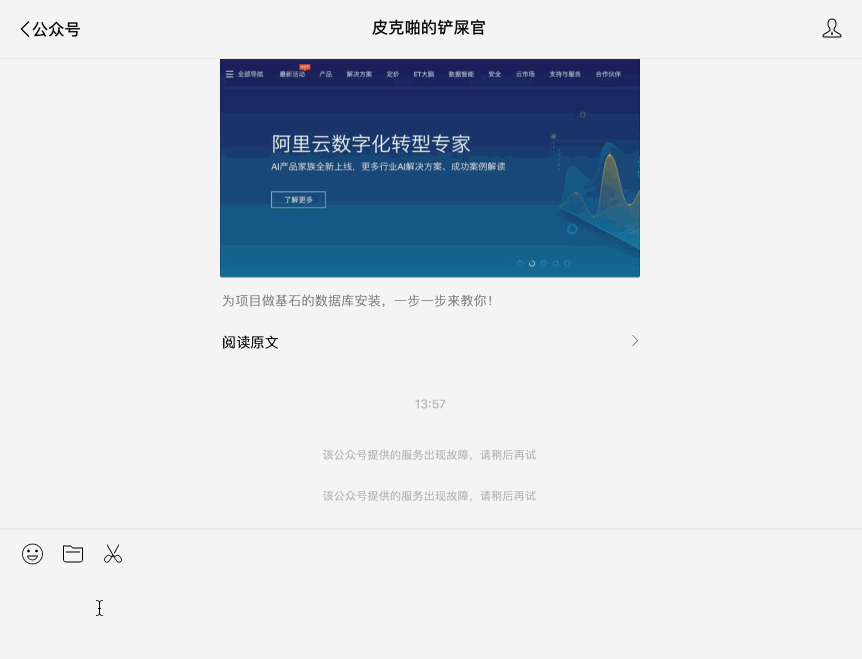Open the 阿里云 article image

430,168
